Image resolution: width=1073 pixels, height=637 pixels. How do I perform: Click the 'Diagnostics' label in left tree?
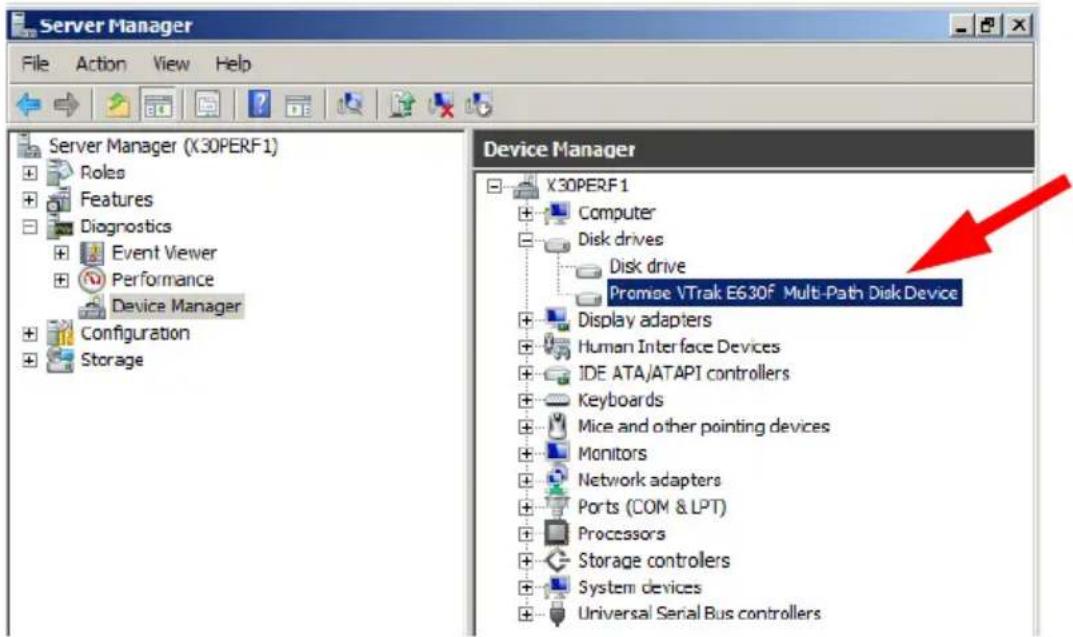(126, 226)
